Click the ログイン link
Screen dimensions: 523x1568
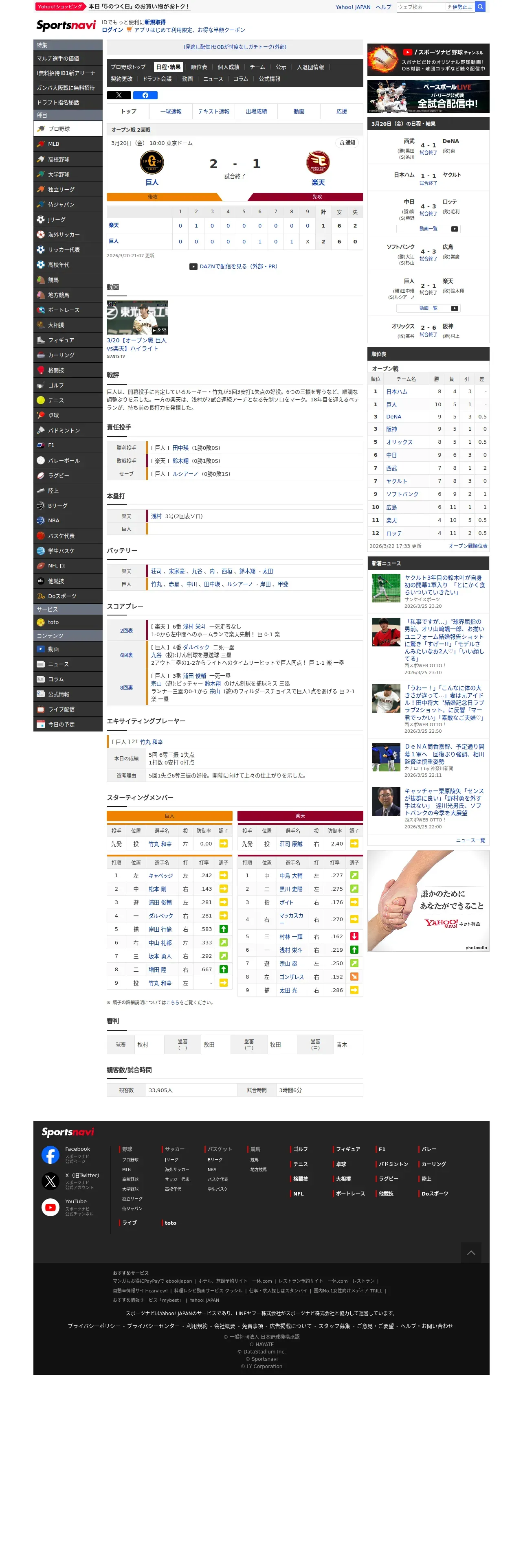[x=112, y=30]
